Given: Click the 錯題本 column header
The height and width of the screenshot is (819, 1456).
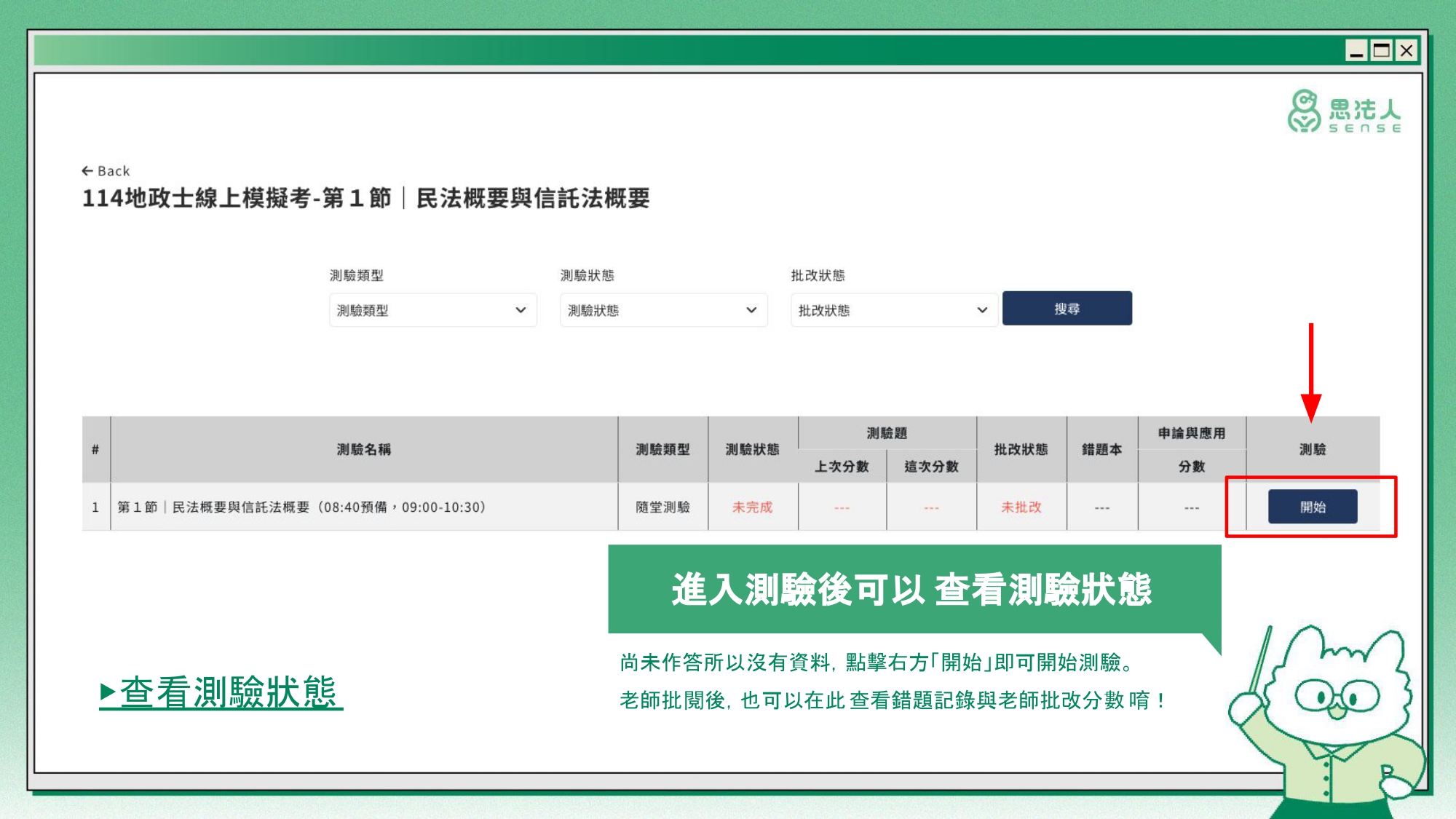Looking at the screenshot, I should pos(1101,449).
